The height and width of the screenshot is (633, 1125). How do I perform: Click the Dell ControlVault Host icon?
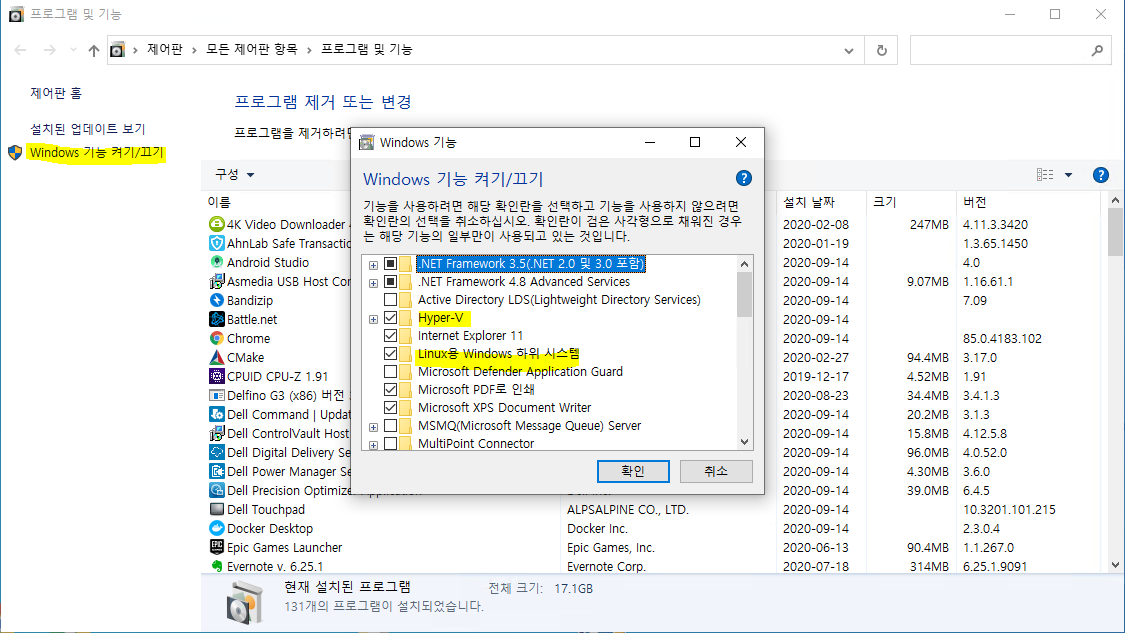pos(217,433)
